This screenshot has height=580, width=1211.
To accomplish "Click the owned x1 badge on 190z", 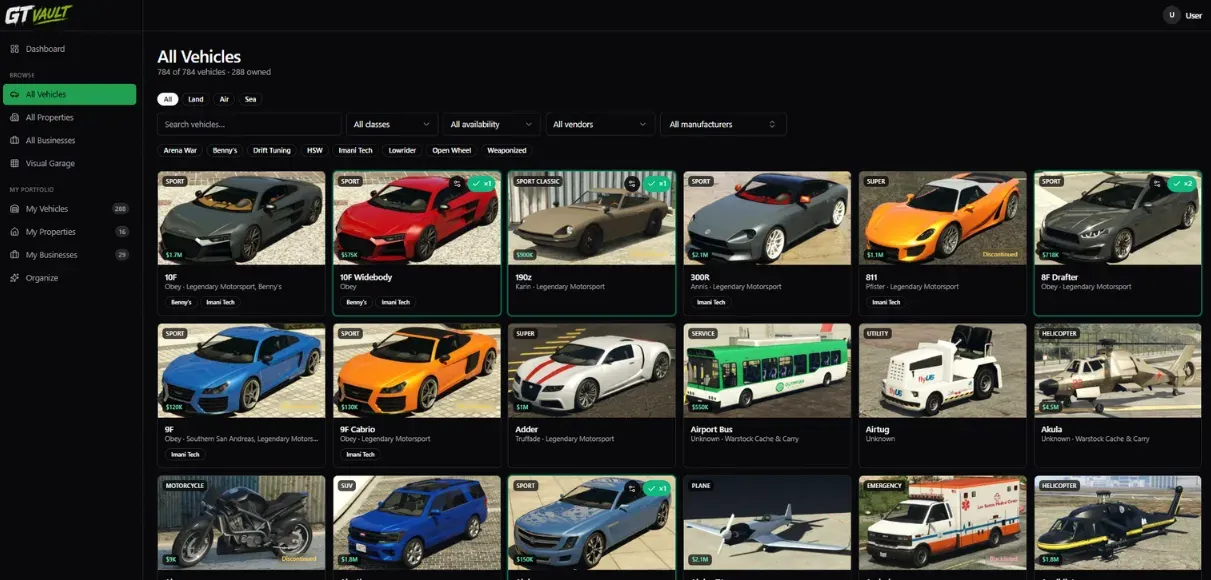I will (657, 183).
